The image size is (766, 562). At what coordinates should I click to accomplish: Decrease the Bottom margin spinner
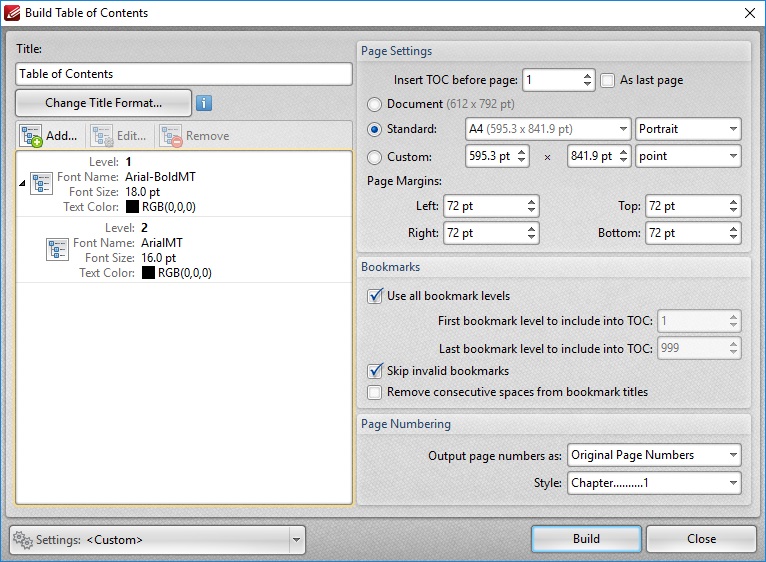[734, 238]
